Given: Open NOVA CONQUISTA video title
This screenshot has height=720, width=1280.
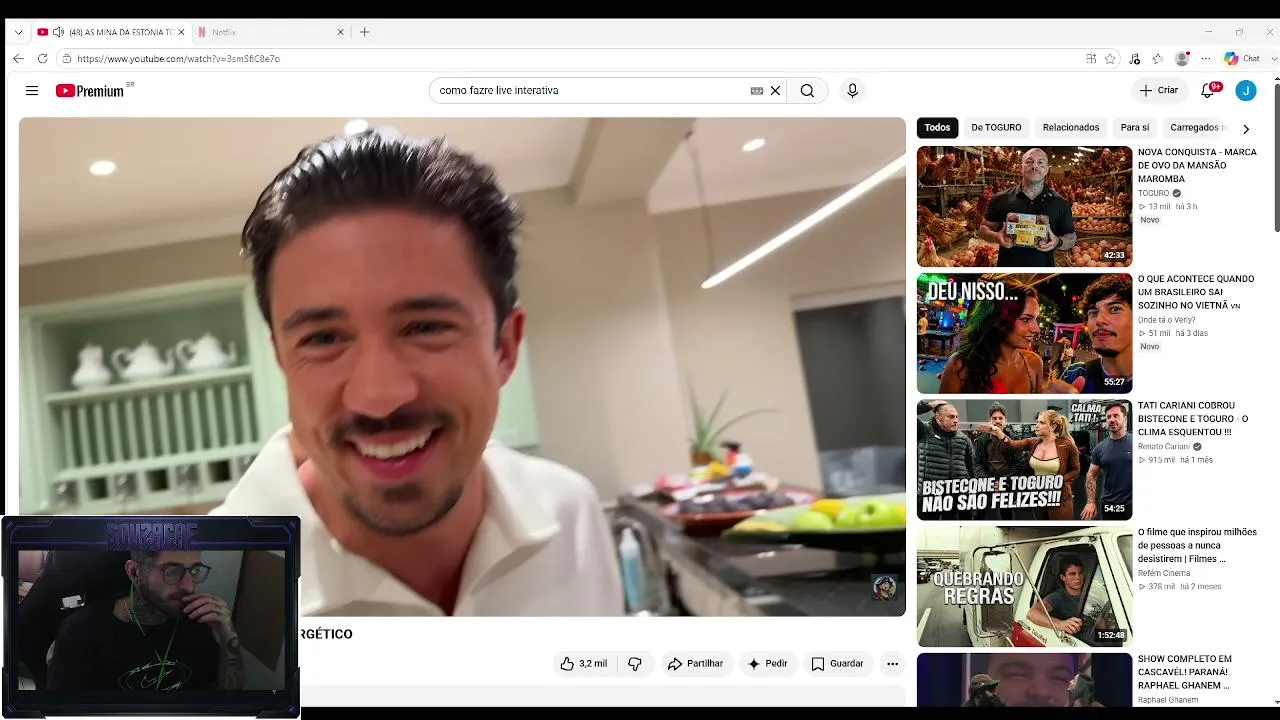Looking at the screenshot, I should 1197,166.
